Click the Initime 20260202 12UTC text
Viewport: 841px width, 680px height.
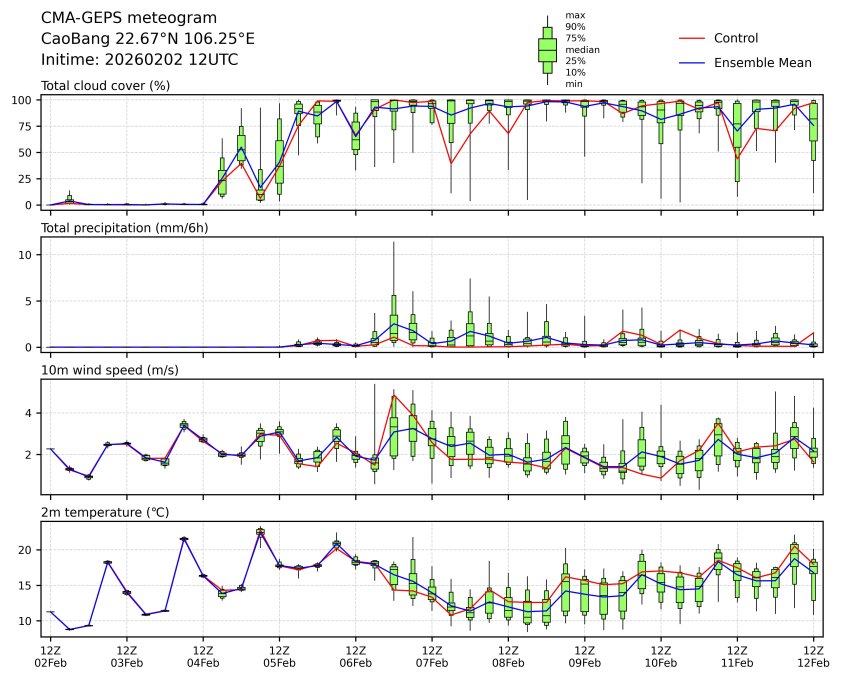(139, 60)
